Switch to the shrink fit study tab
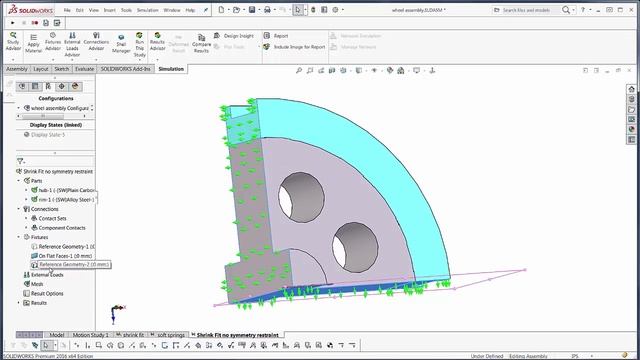 click(x=130, y=335)
